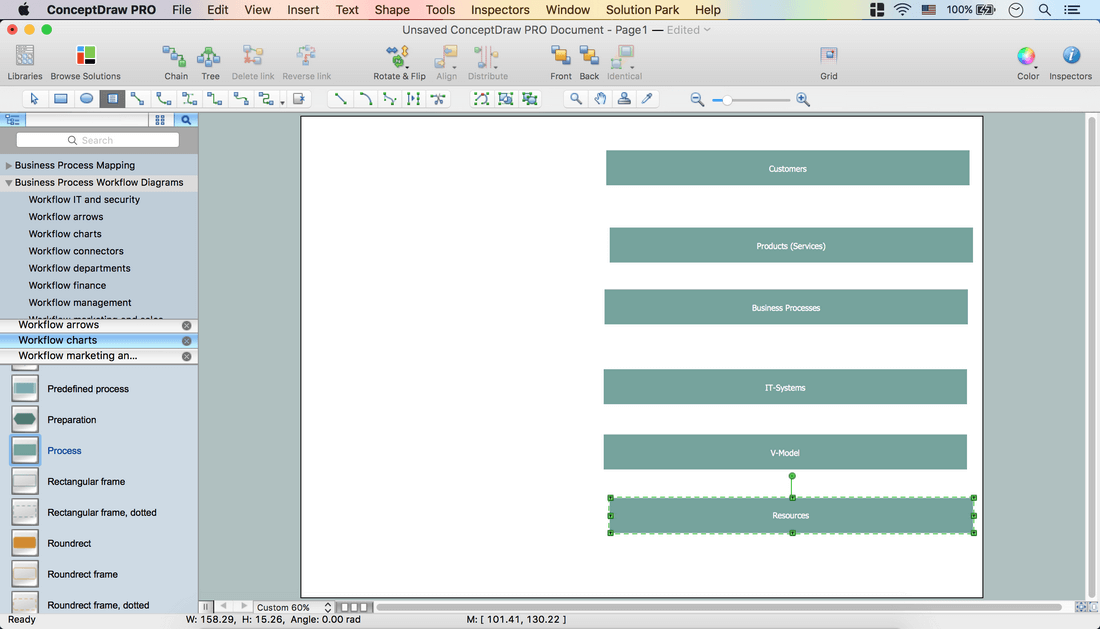Open the Solution Park menu

pyautogui.click(x=642, y=10)
